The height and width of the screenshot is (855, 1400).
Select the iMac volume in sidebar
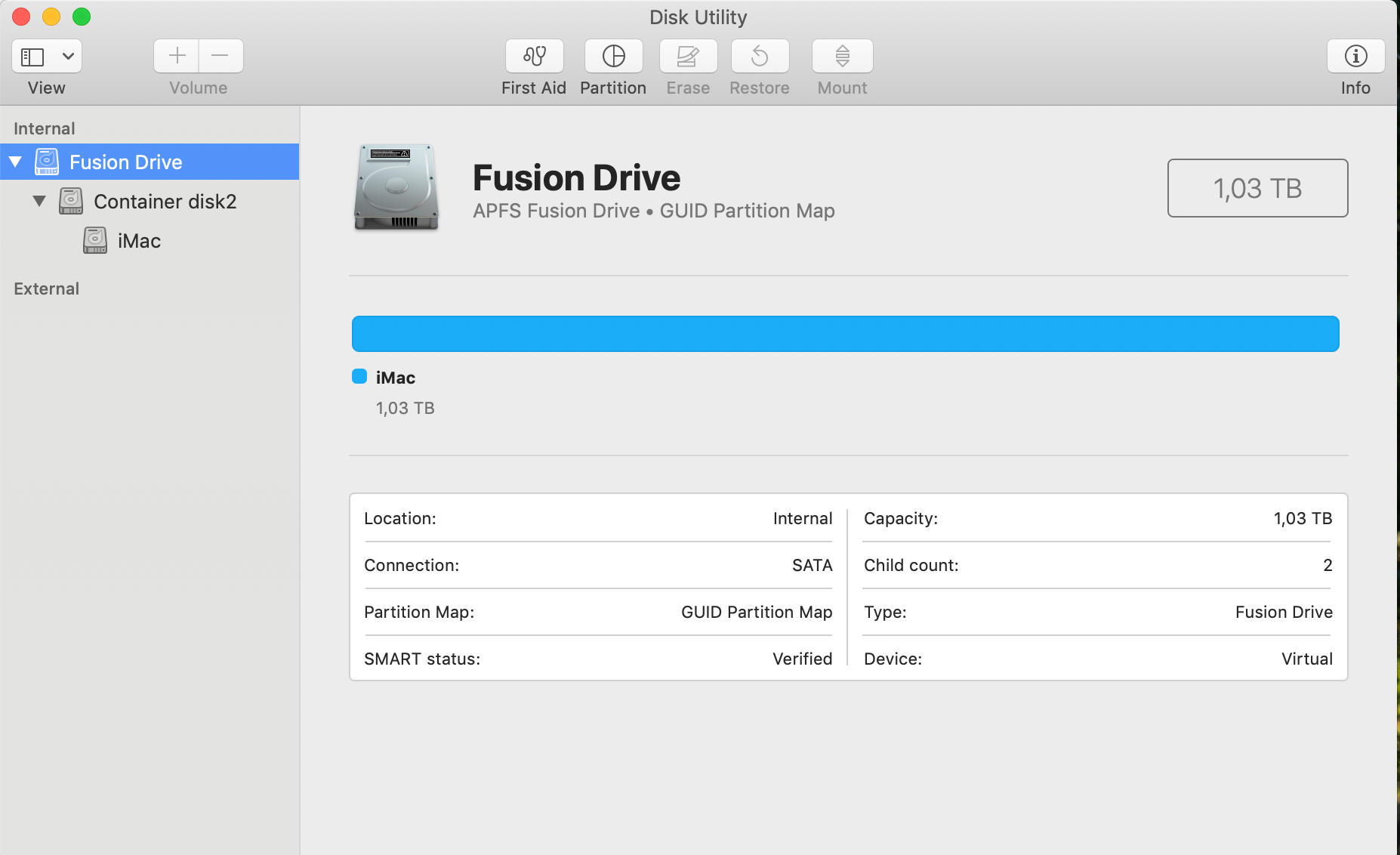coord(139,241)
